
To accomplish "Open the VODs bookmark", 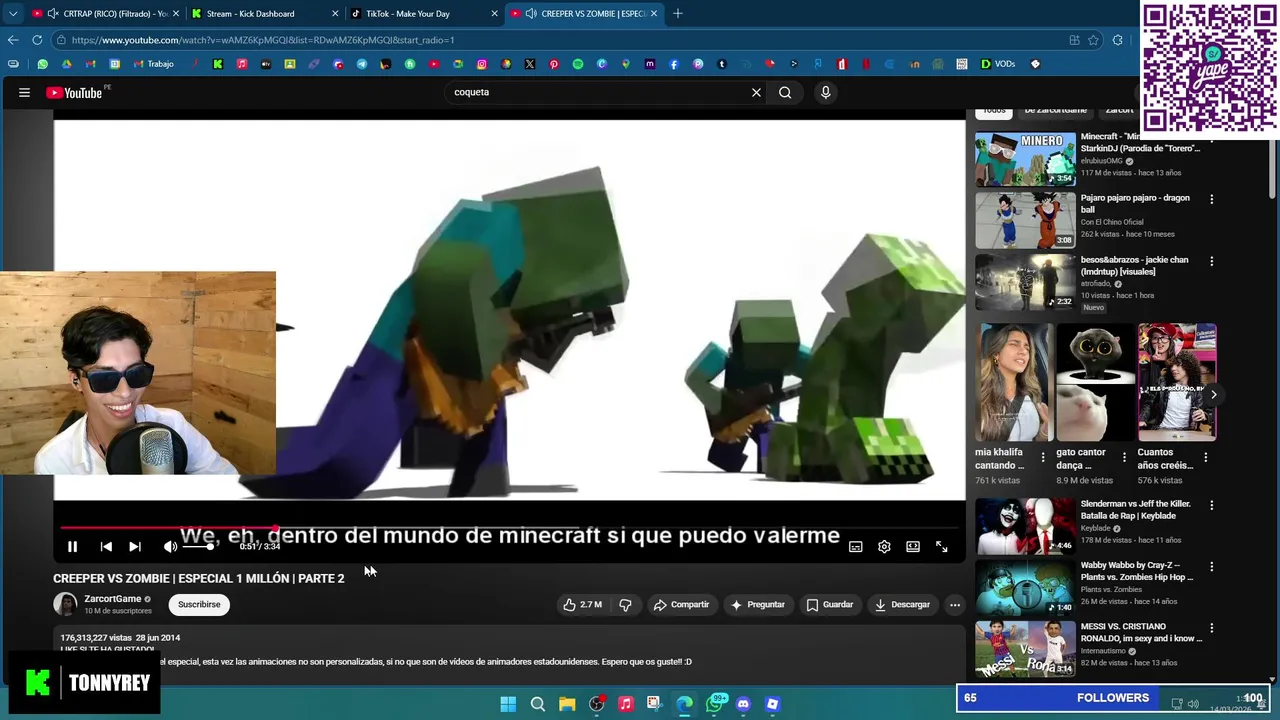I will click(998, 64).
